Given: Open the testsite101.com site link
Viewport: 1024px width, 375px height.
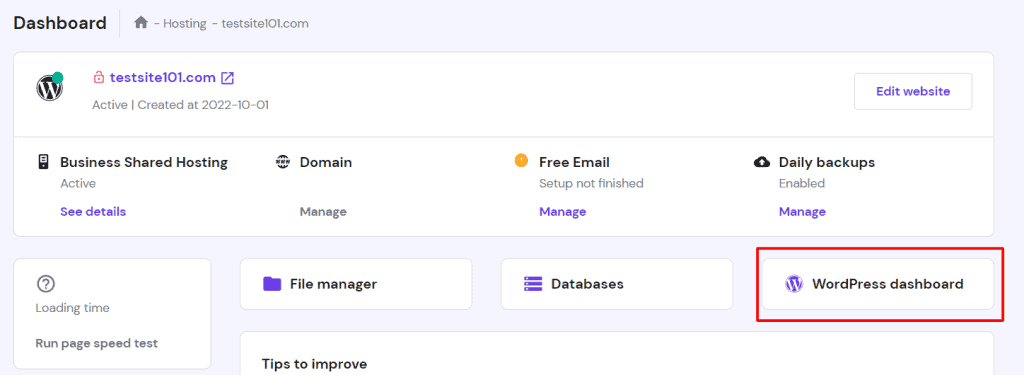Looking at the screenshot, I should point(163,78).
